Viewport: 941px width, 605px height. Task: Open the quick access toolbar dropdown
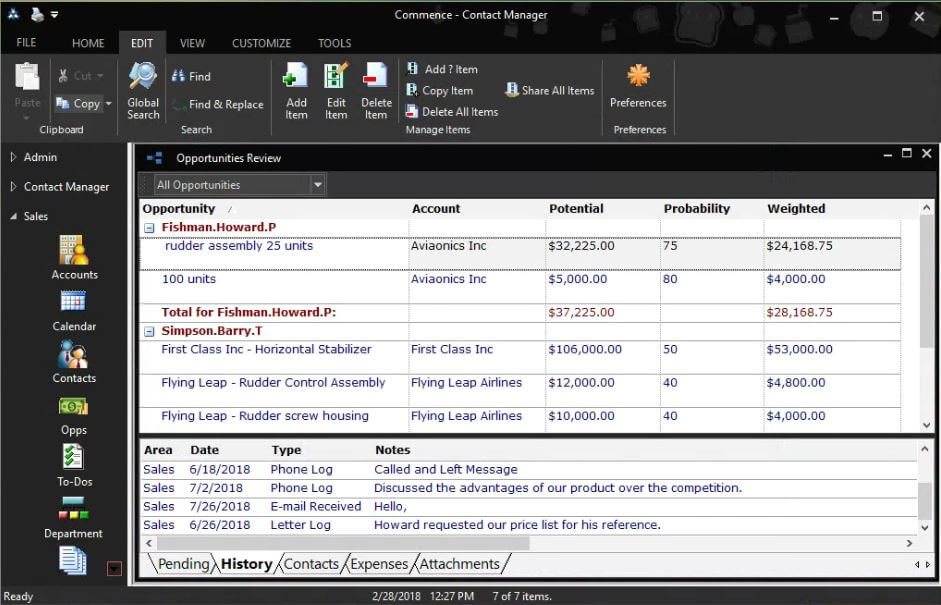point(55,14)
